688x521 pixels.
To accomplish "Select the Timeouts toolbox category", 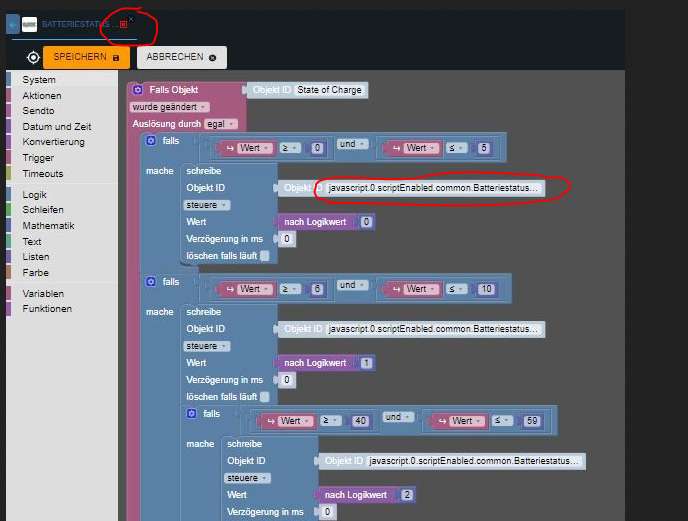I will 43,173.
